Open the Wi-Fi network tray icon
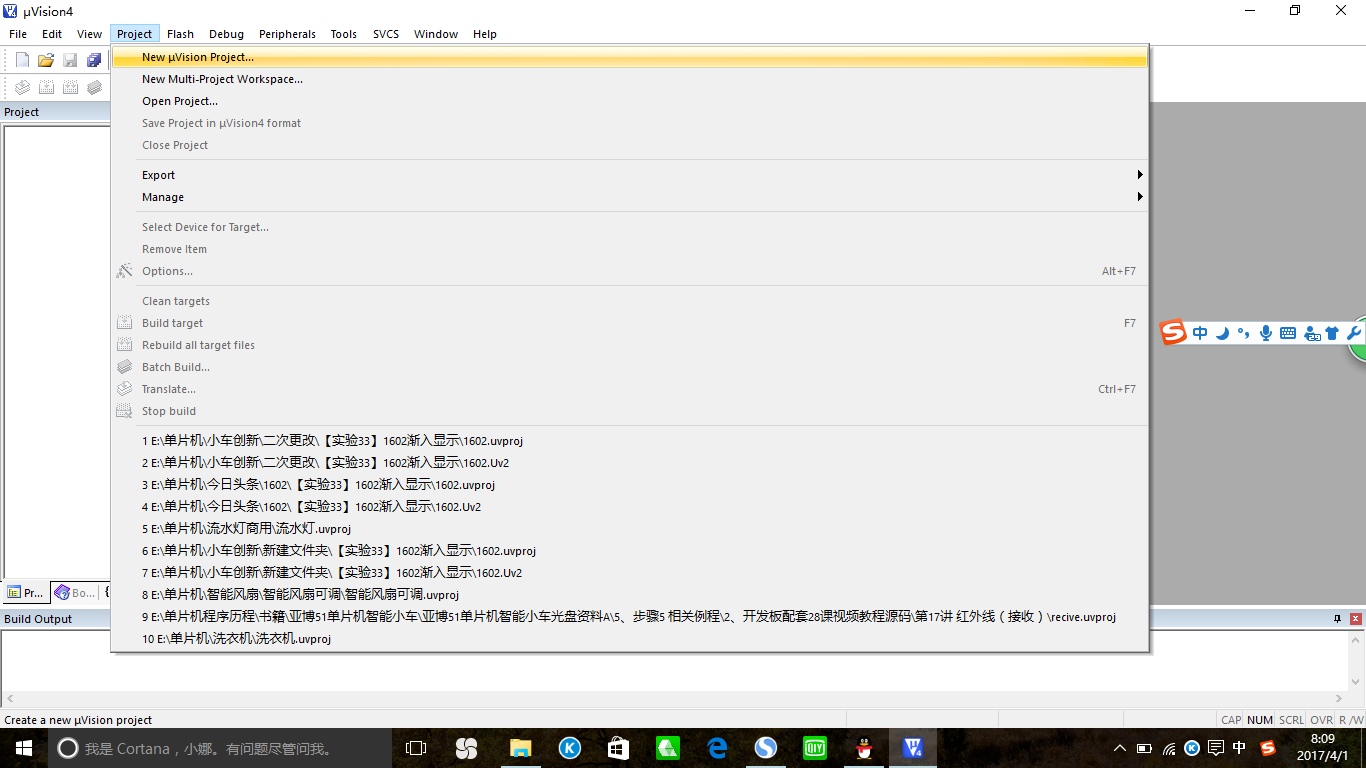 coord(1168,748)
